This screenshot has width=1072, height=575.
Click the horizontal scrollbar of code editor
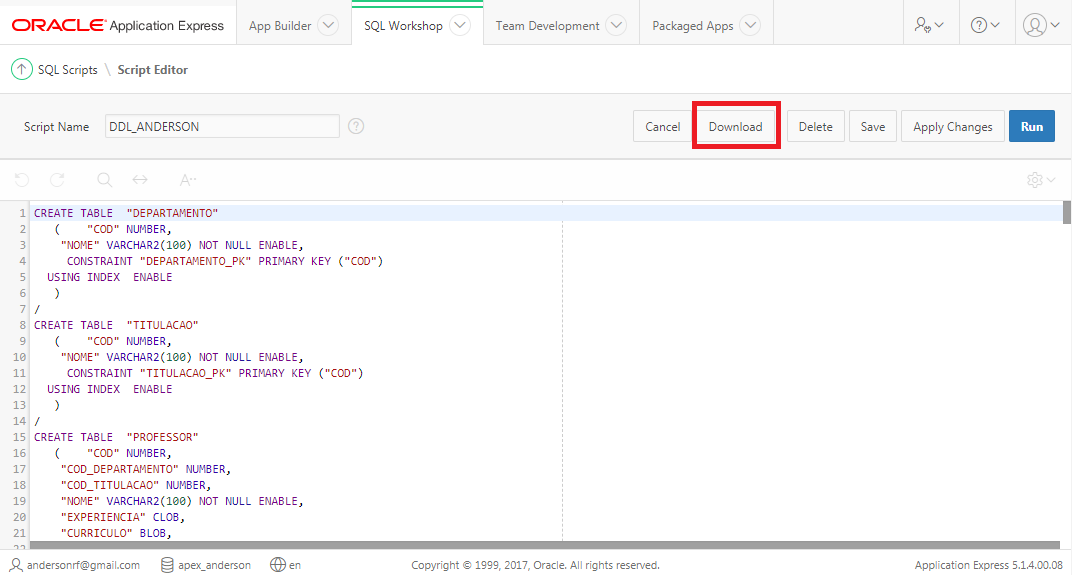545,545
